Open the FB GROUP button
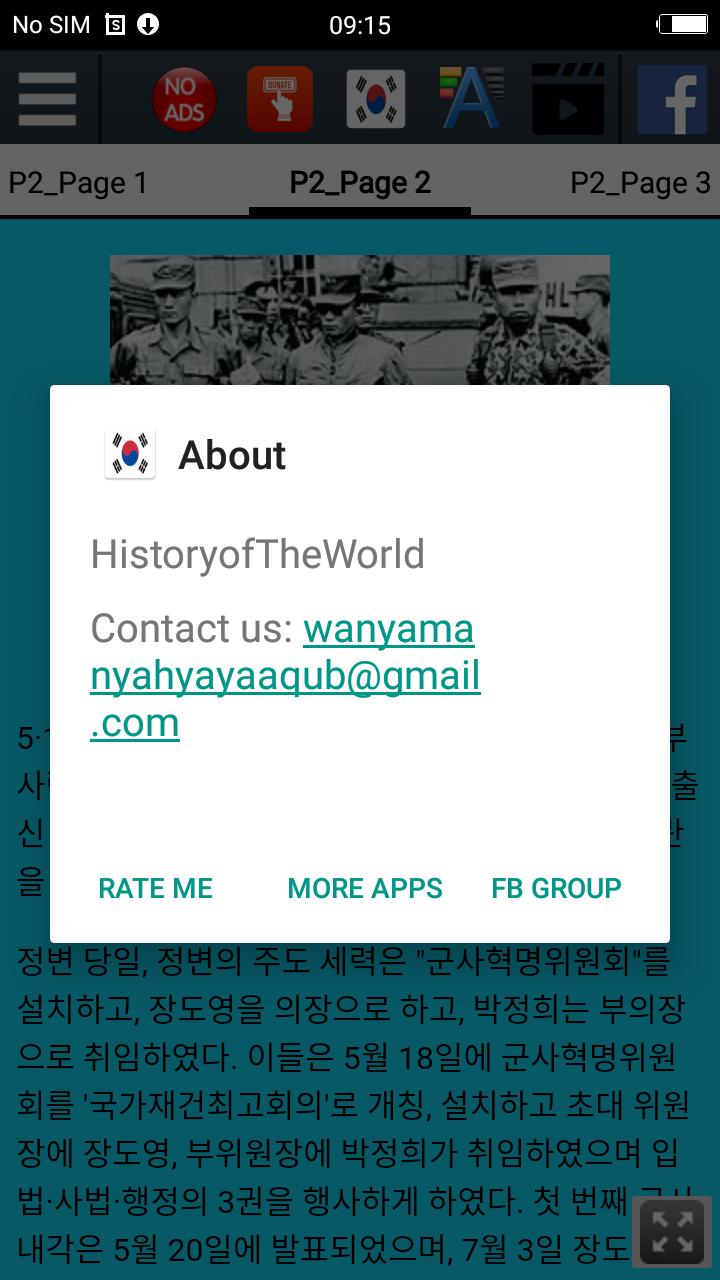 tap(557, 888)
